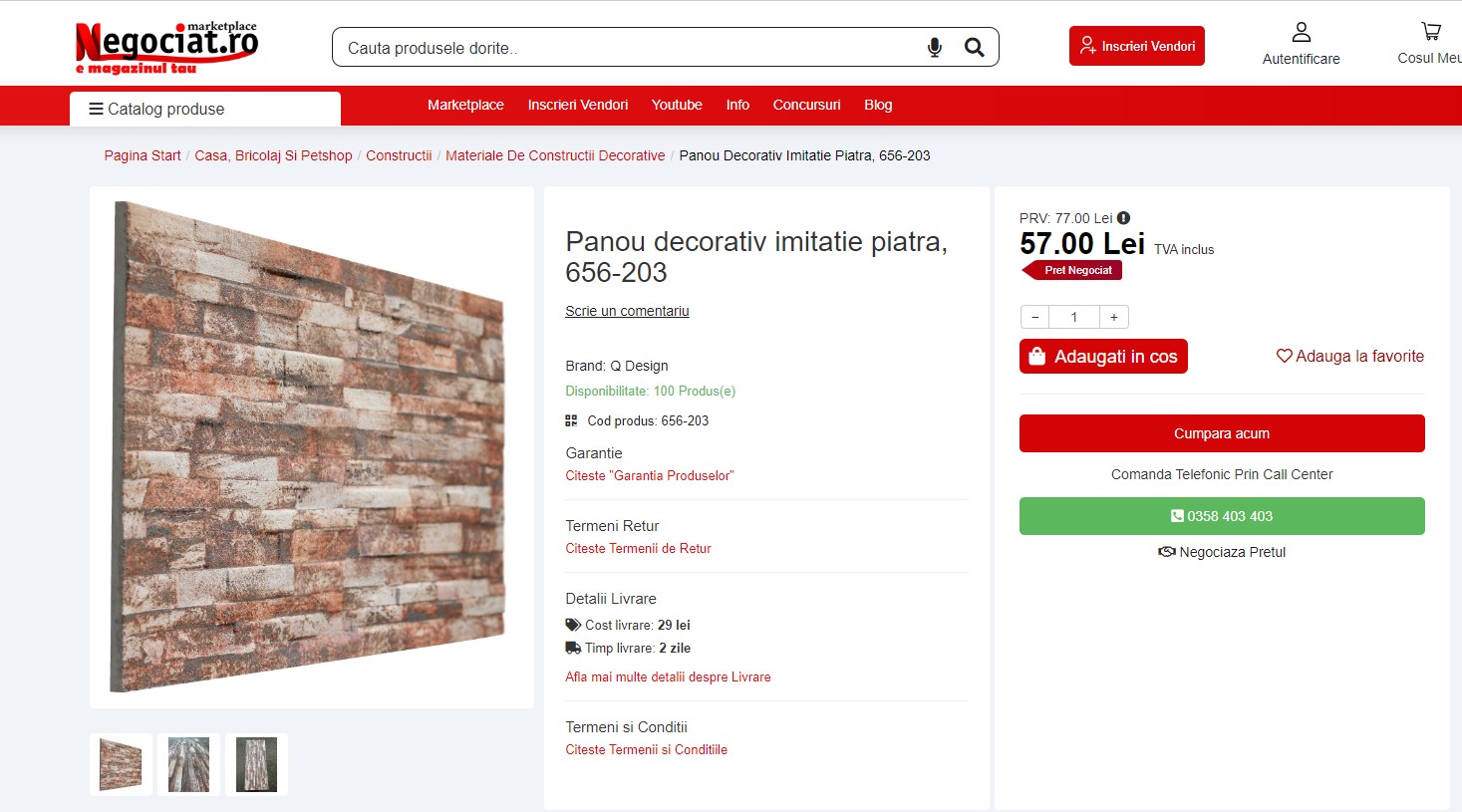The image size is (1462, 812).
Task: Click the magnifying glass search icon
Action: 974,48
